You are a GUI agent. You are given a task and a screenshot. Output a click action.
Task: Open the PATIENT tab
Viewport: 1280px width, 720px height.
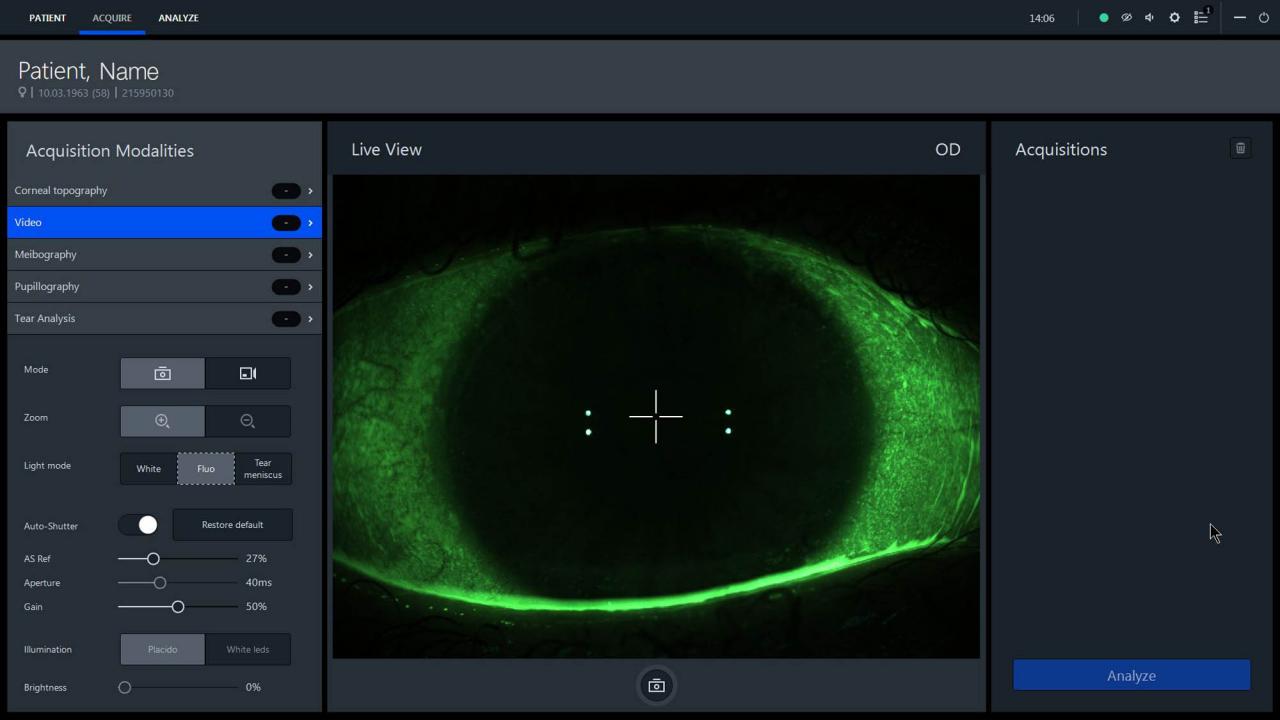click(47, 18)
